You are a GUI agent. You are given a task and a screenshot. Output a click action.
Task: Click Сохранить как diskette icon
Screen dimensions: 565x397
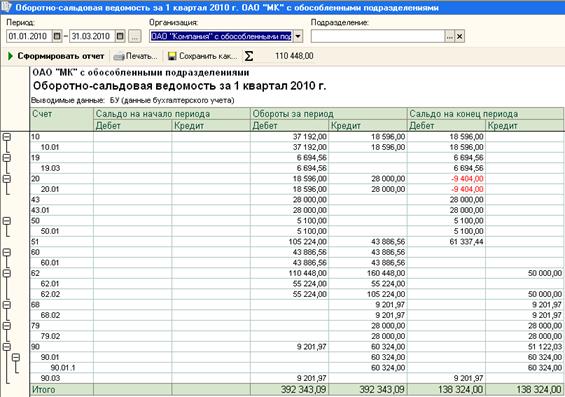tap(172, 56)
